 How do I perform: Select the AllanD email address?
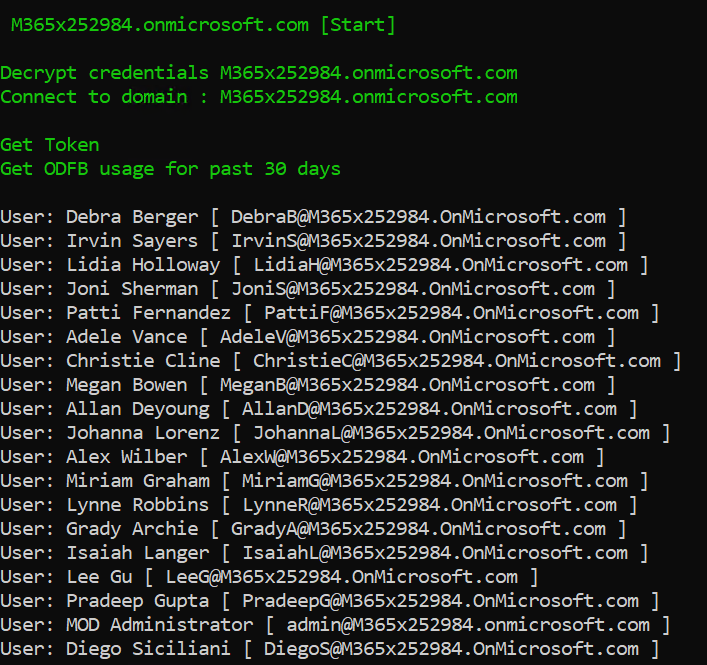point(429,409)
